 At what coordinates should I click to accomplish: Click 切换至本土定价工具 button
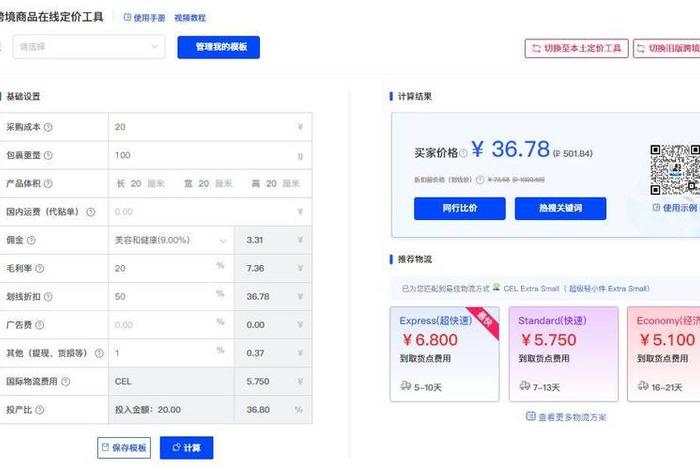tap(576, 48)
